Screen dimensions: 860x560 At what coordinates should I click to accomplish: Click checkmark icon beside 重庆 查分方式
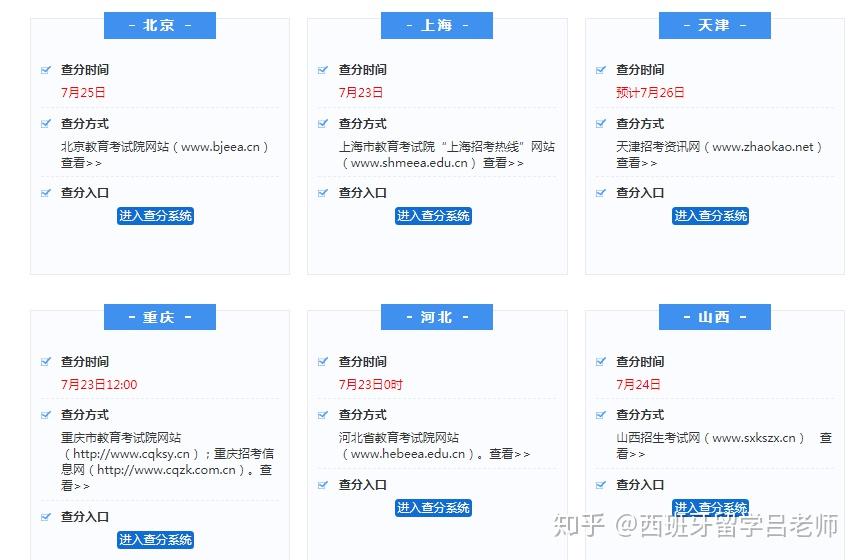(46, 415)
